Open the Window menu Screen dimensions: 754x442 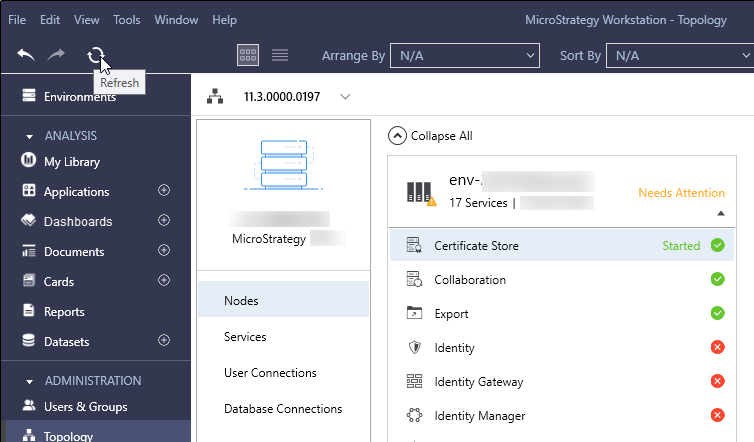[x=176, y=19]
